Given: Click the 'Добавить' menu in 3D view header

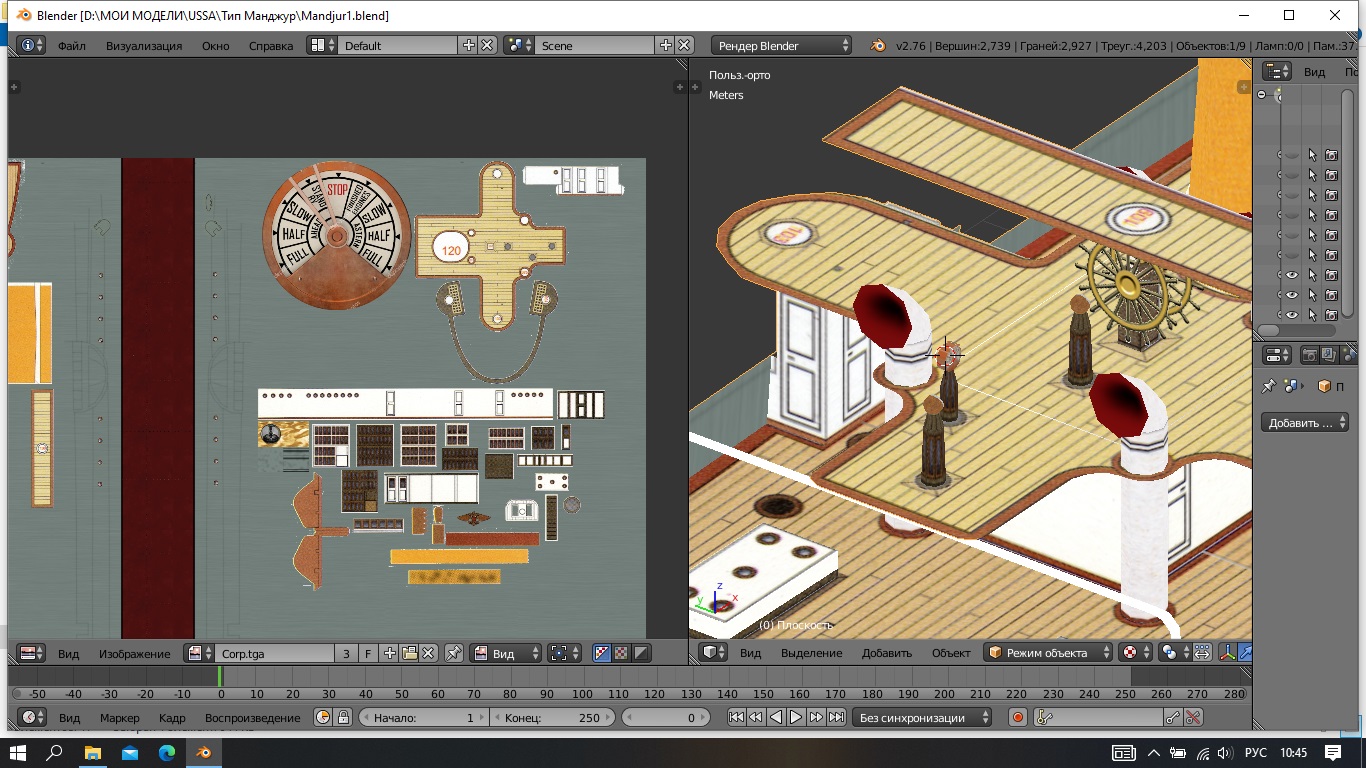Looking at the screenshot, I should pyautogui.click(x=886, y=653).
